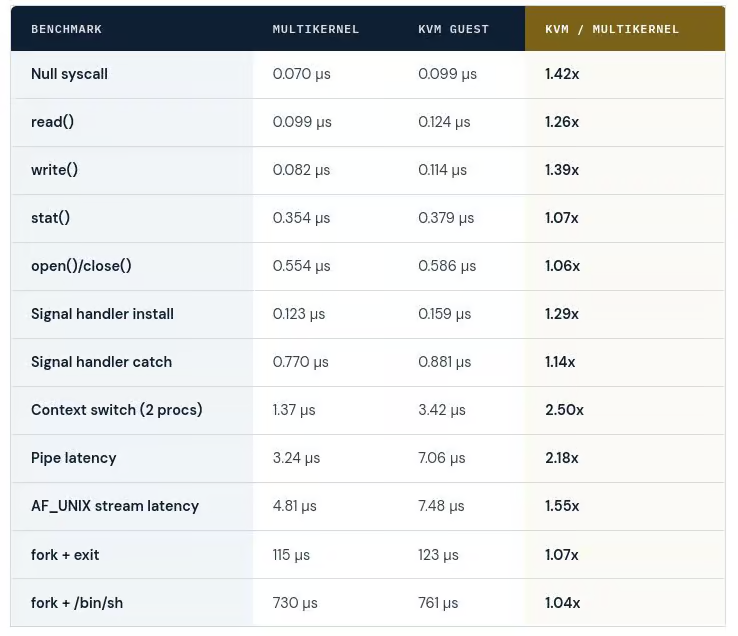
Task: Select the Signal handler install row
Action: click(368, 314)
